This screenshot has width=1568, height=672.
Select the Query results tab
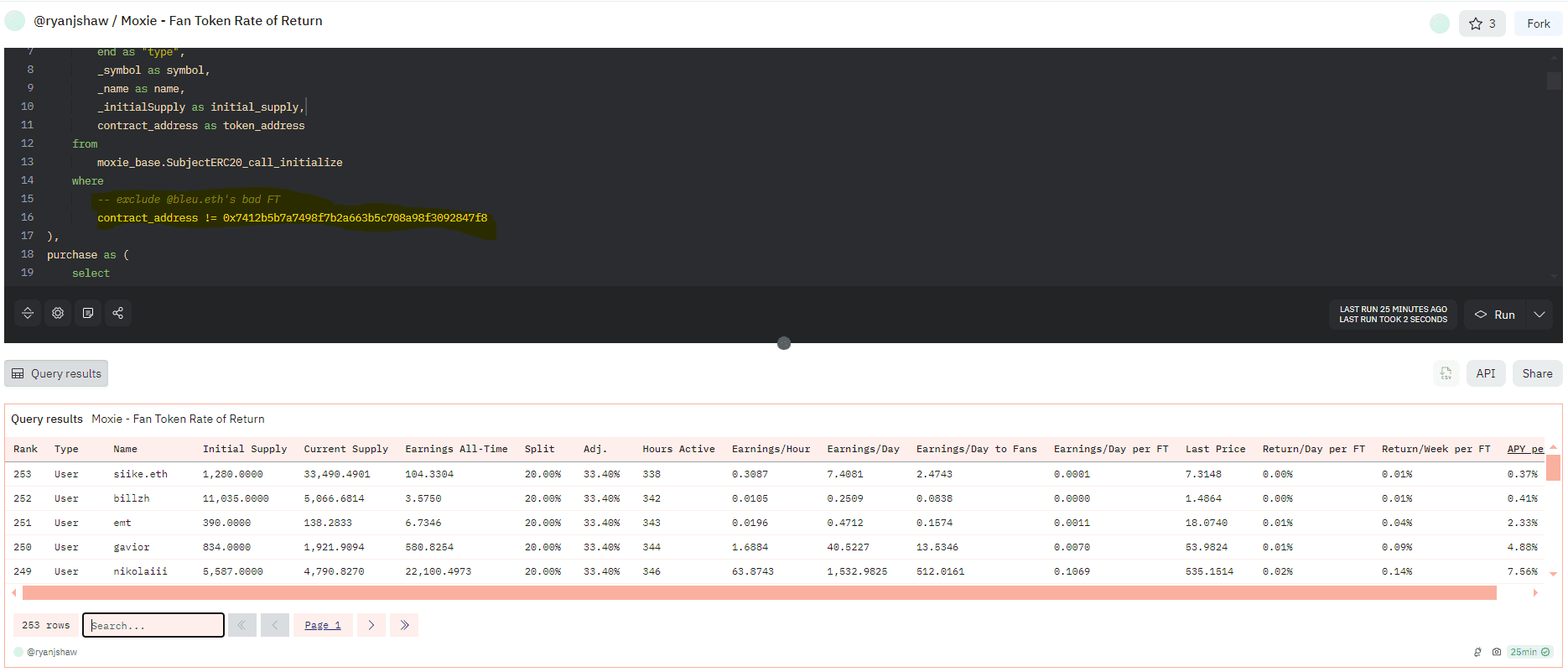point(57,373)
